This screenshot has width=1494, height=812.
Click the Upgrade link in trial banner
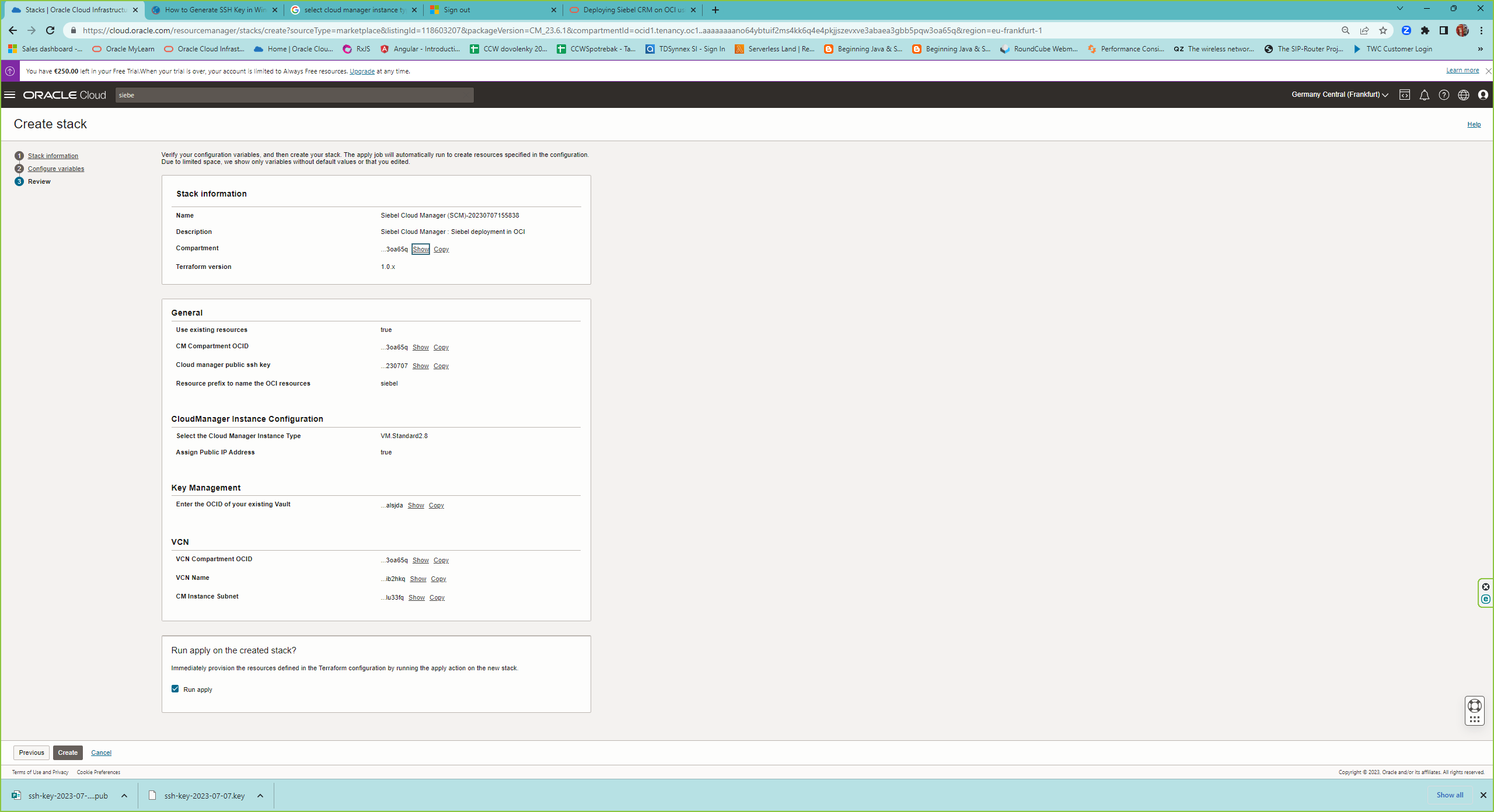tap(362, 71)
